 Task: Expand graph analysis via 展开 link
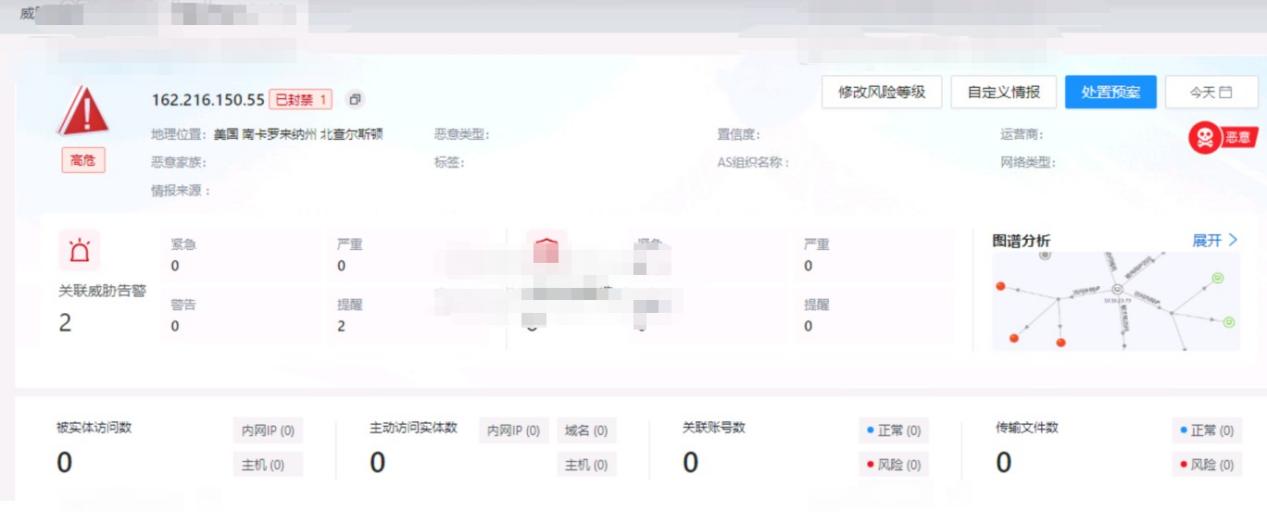1215,240
